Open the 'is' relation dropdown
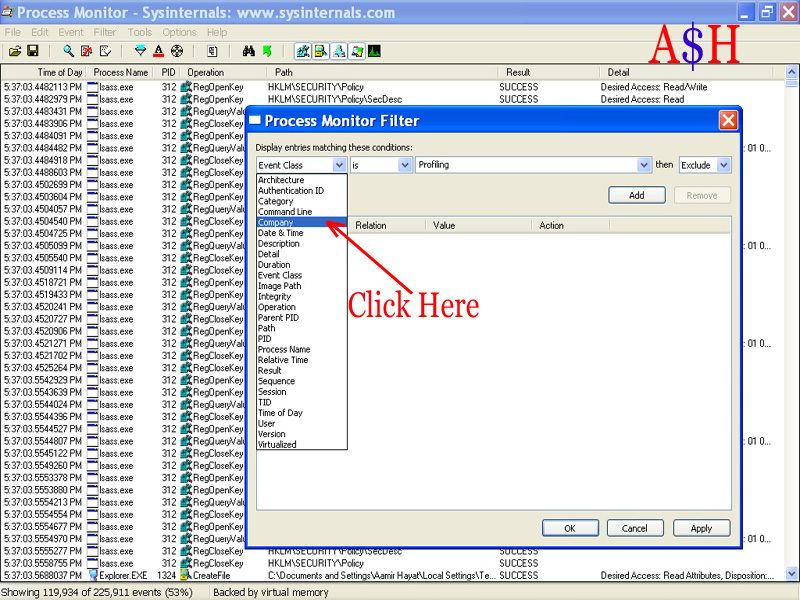Image resolution: width=800 pixels, height=600 pixels. [x=405, y=165]
